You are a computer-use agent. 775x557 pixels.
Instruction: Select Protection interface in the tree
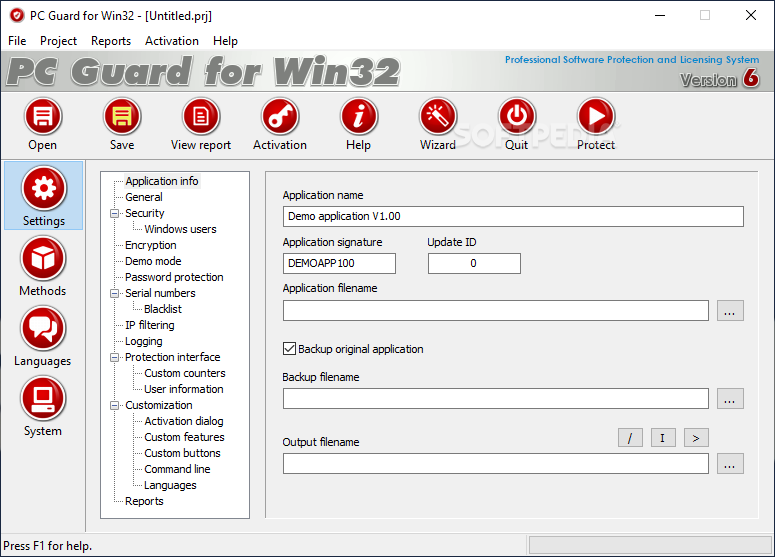click(172, 357)
